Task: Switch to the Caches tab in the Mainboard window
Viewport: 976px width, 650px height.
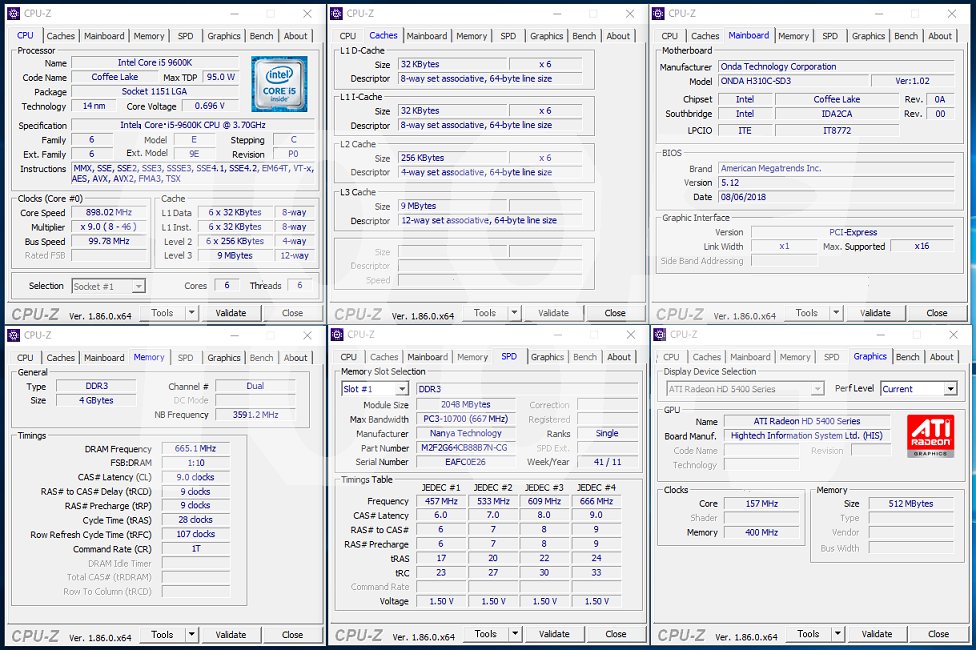Action: click(x=705, y=36)
